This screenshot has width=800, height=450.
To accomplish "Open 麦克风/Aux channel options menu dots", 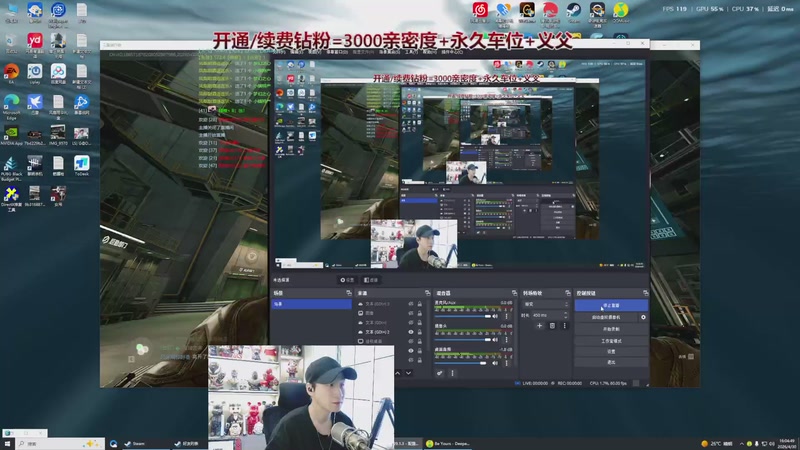I will (x=506, y=316).
